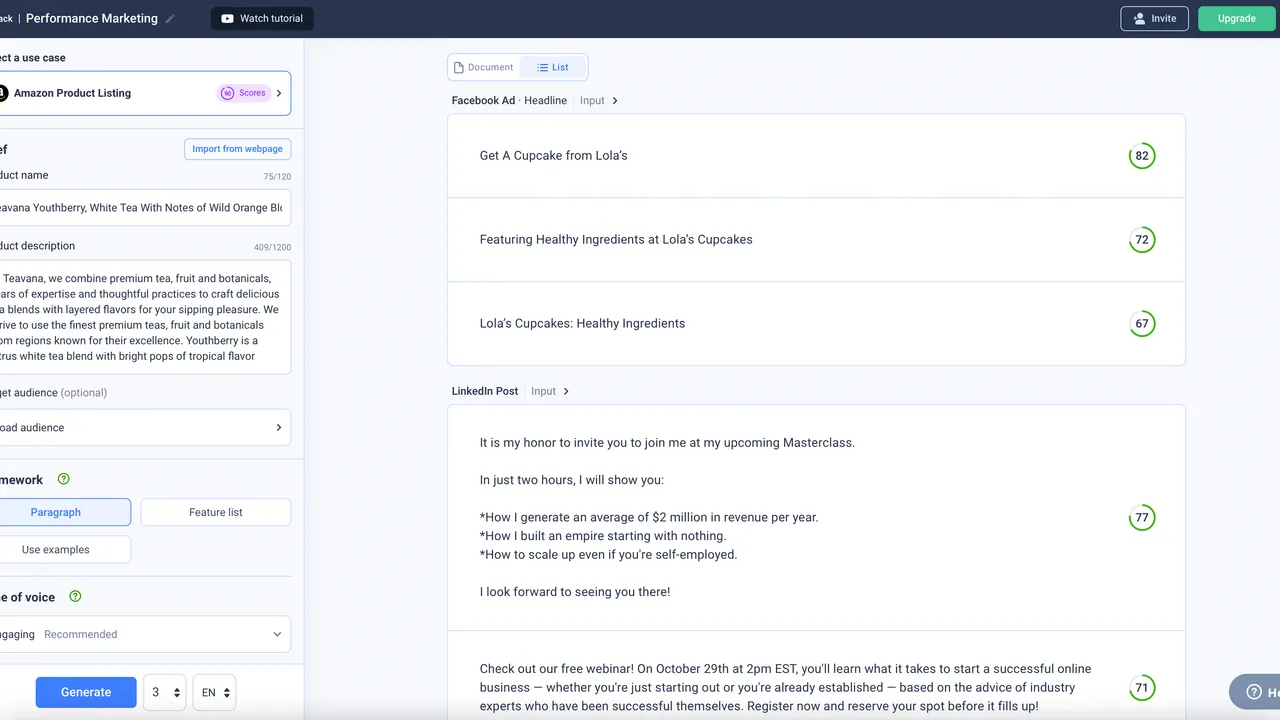Open the tone of voice Engaging dropdown
This screenshot has width=1280, height=720.
click(x=144, y=634)
